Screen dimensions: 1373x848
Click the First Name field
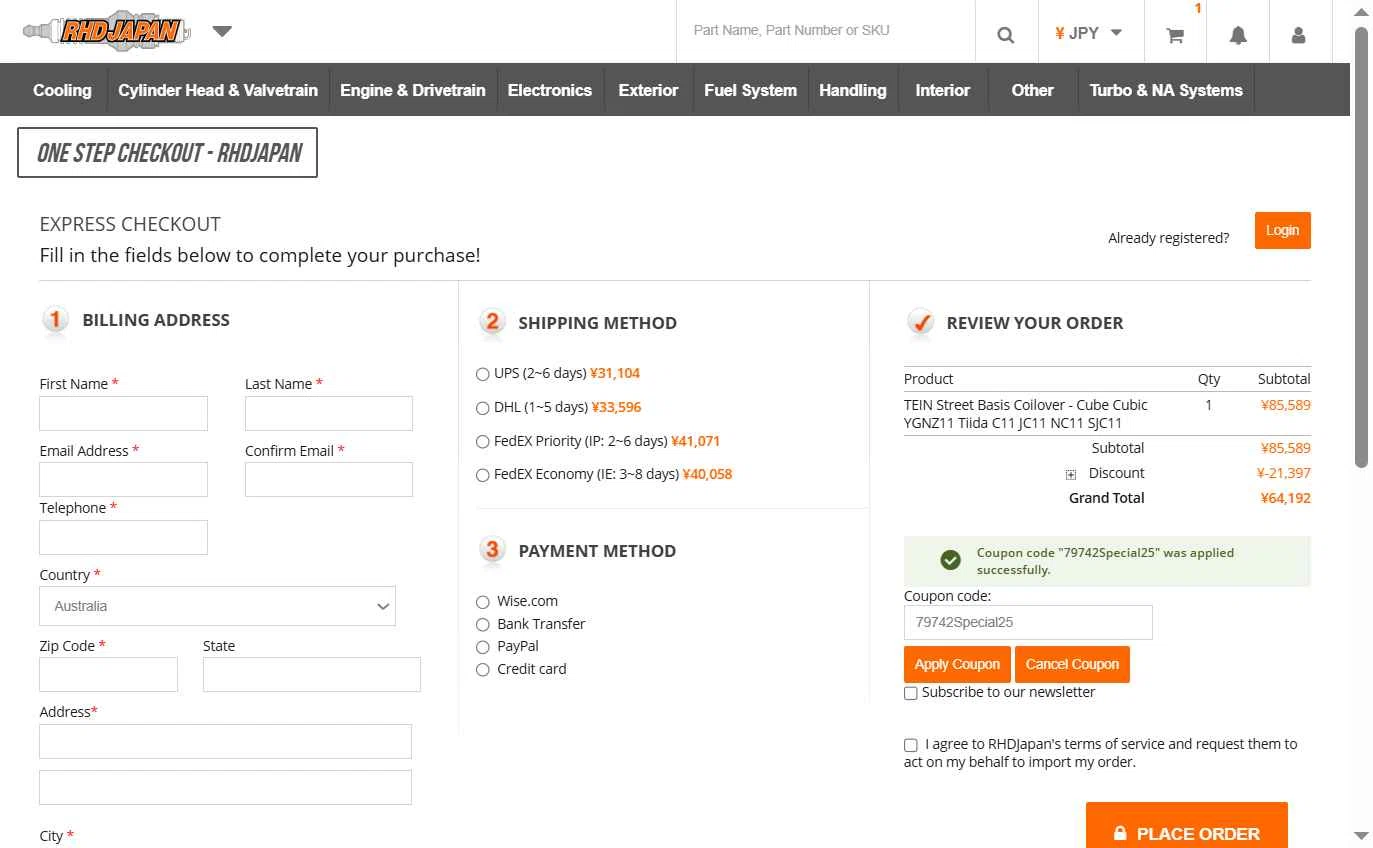coord(124,413)
